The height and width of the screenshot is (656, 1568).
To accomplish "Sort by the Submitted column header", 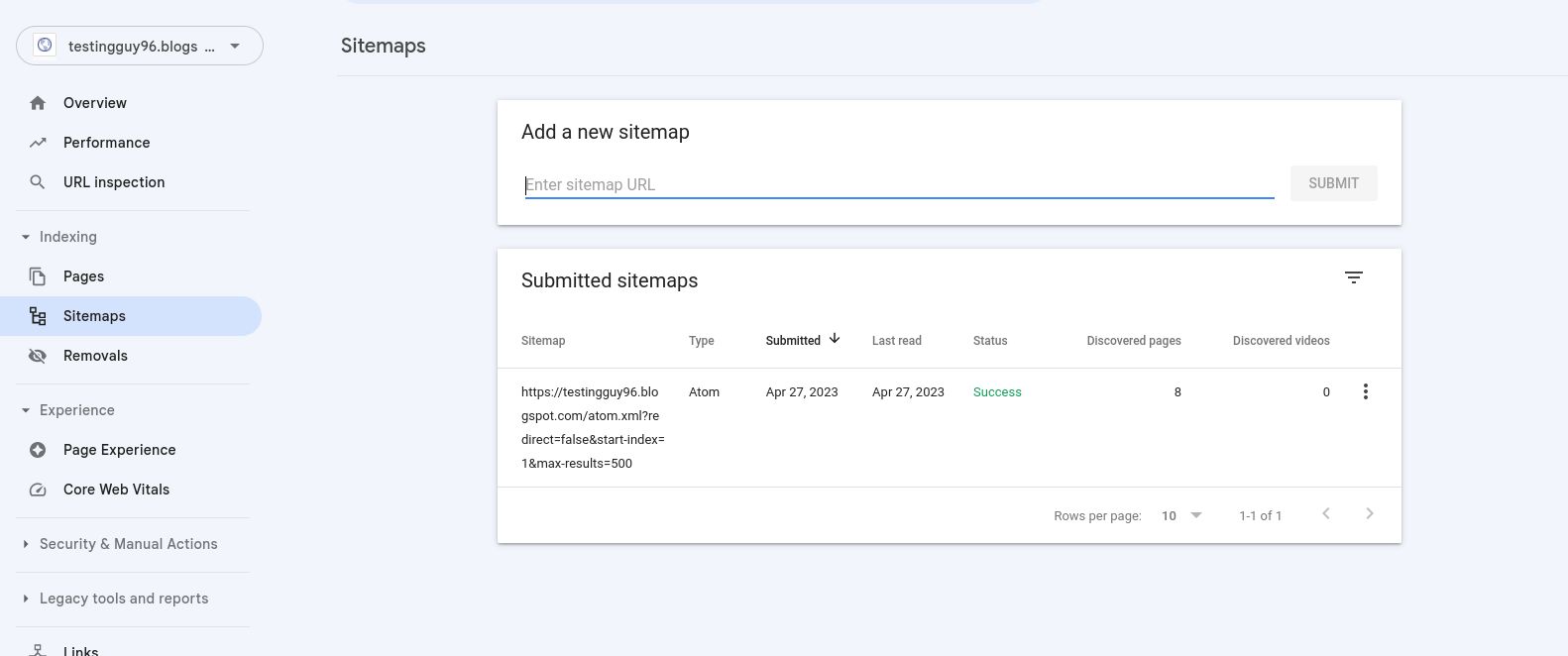I will pos(793,341).
